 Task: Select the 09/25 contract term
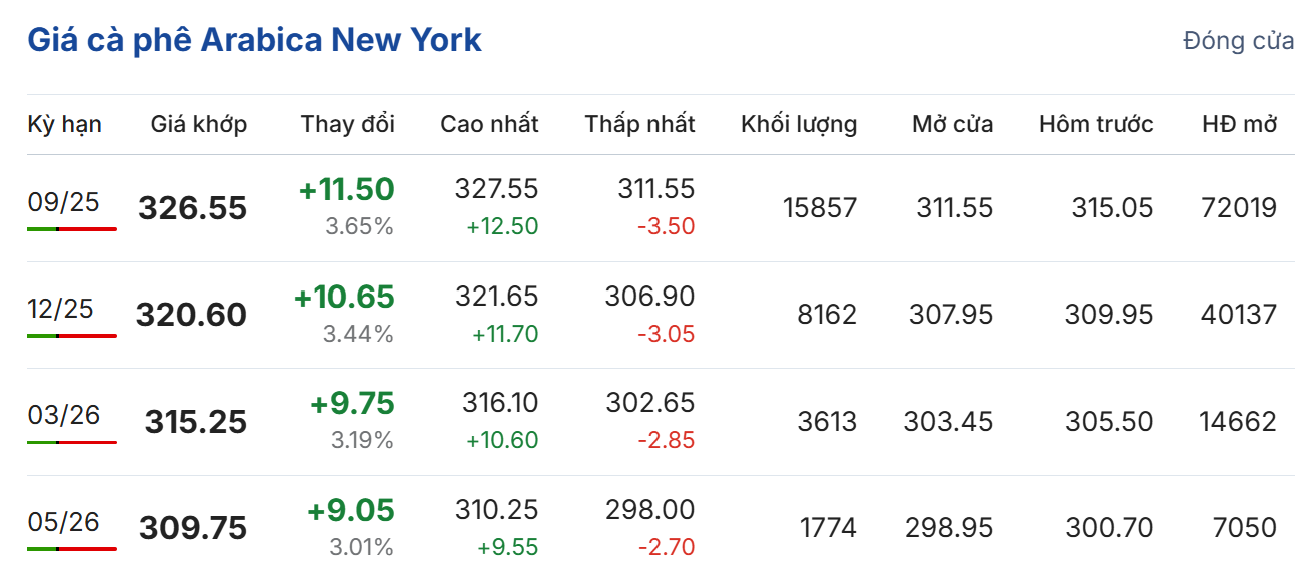[x=64, y=202]
